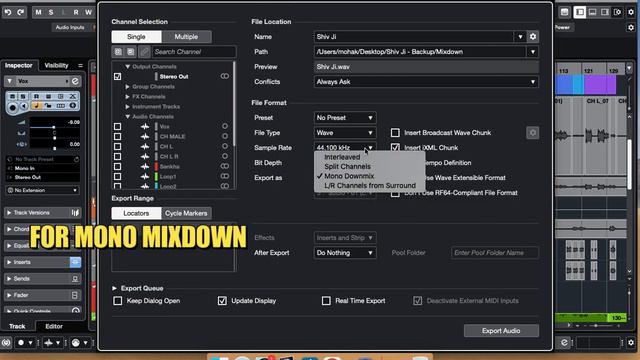Toggle global Mute (M) button in toolbar

pos(38,12)
